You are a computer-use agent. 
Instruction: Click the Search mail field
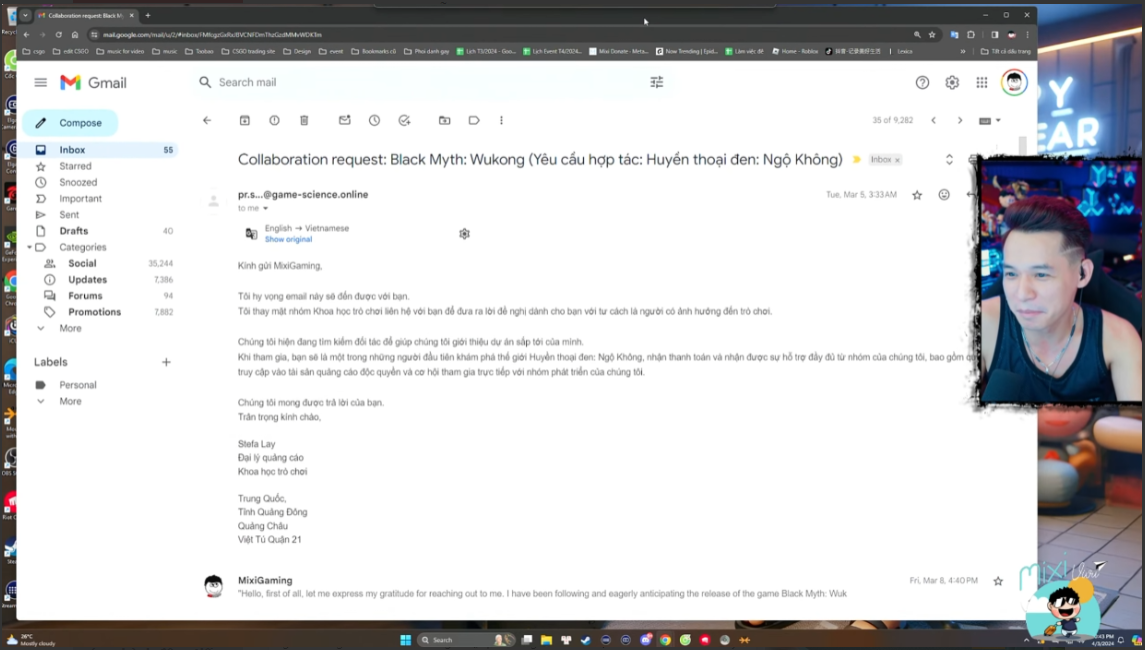431,83
